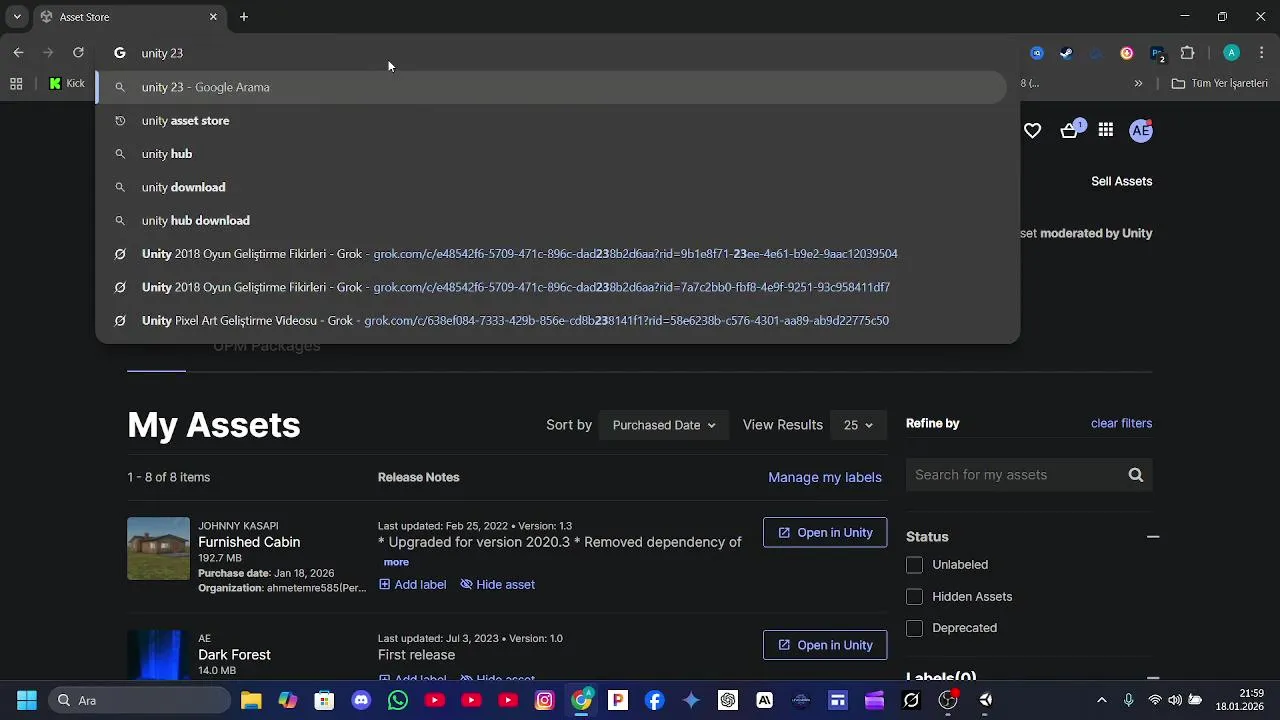Open the Chrome extensions puzzle icon
The height and width of the screenshot is (720, 1280).
1188,53
